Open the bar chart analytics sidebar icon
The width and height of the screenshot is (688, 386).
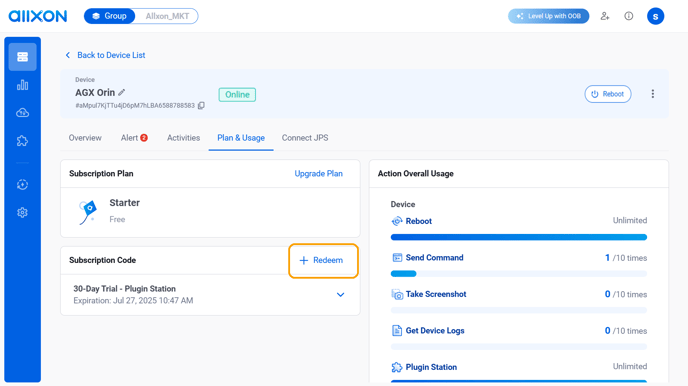coord(22,85)
